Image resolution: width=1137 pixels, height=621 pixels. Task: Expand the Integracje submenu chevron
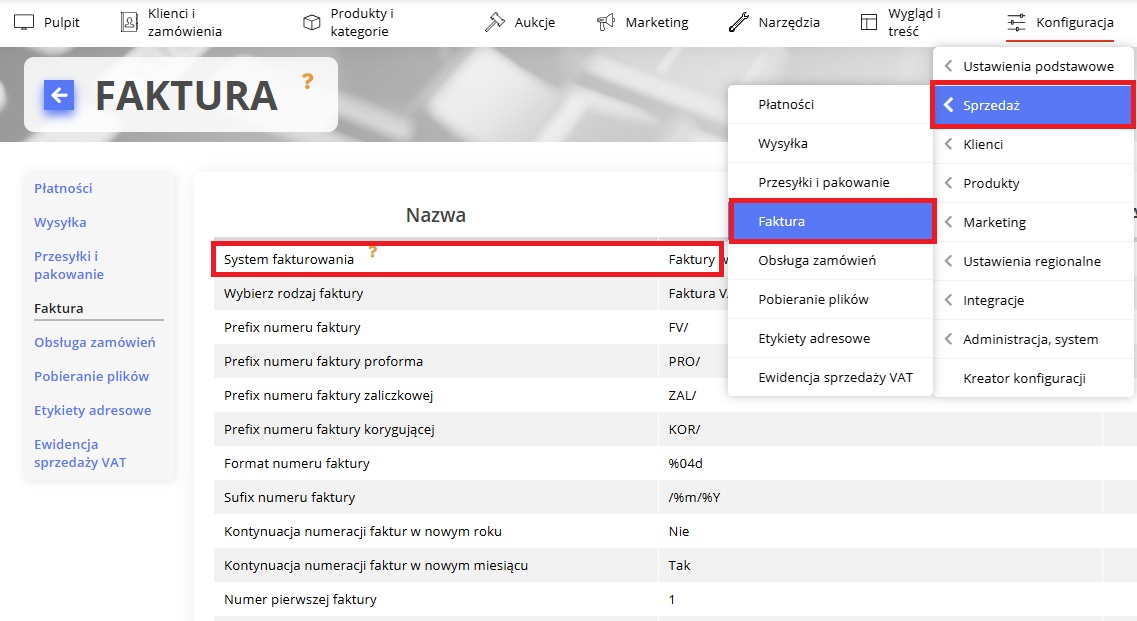pos(948,300)
